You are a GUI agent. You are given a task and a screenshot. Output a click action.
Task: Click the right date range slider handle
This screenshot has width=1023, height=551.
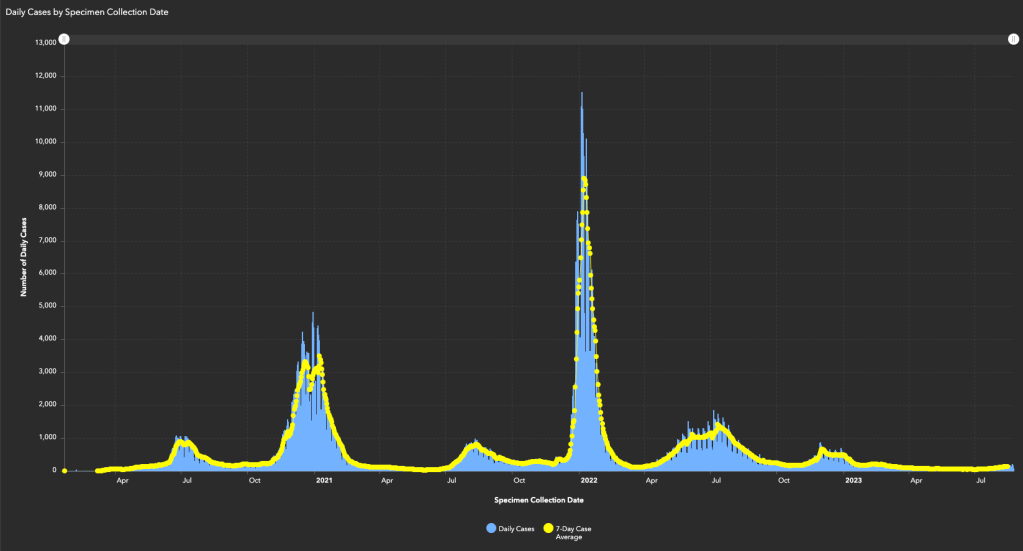tap(1013, 39)
